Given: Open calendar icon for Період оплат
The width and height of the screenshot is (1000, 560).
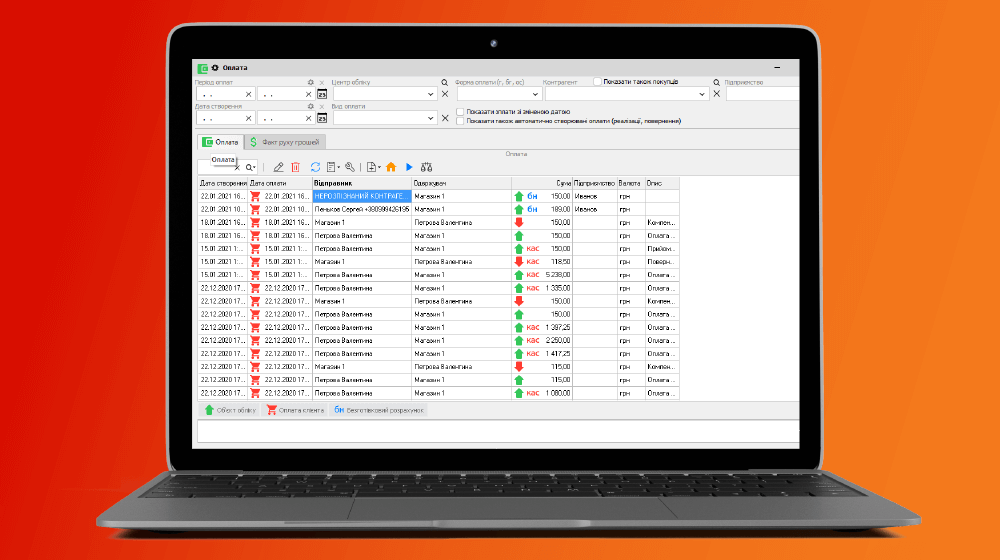Looking at the screenshot, I should tap(323, 94).
